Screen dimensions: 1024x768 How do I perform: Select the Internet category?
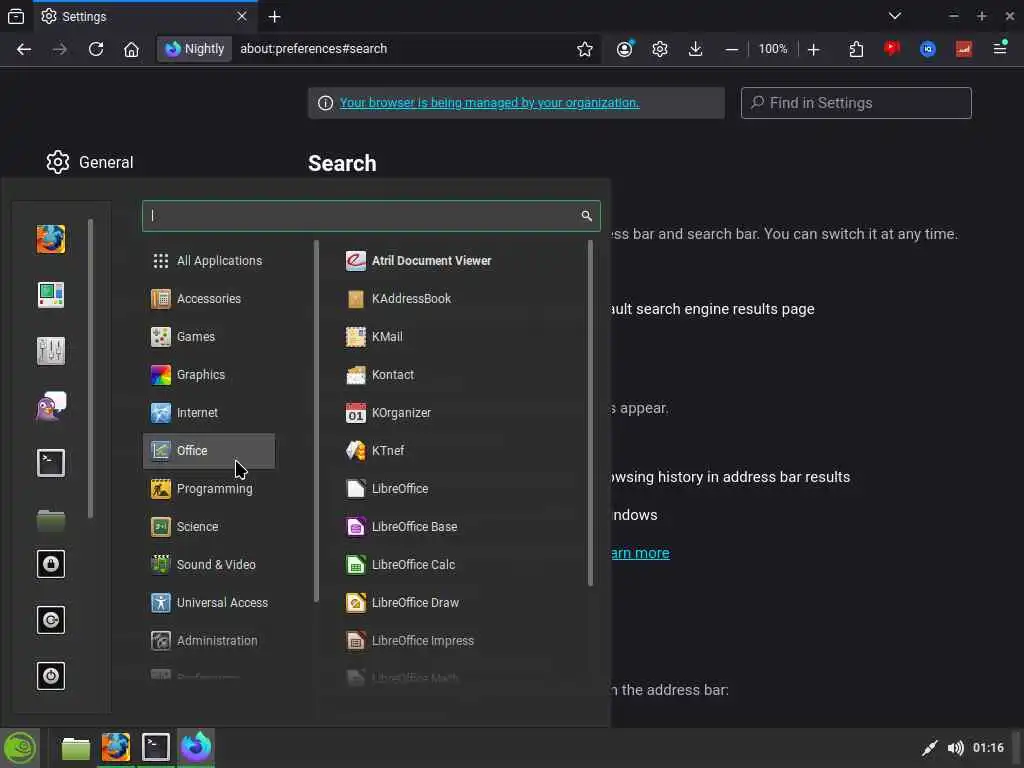tap(209, 413)
